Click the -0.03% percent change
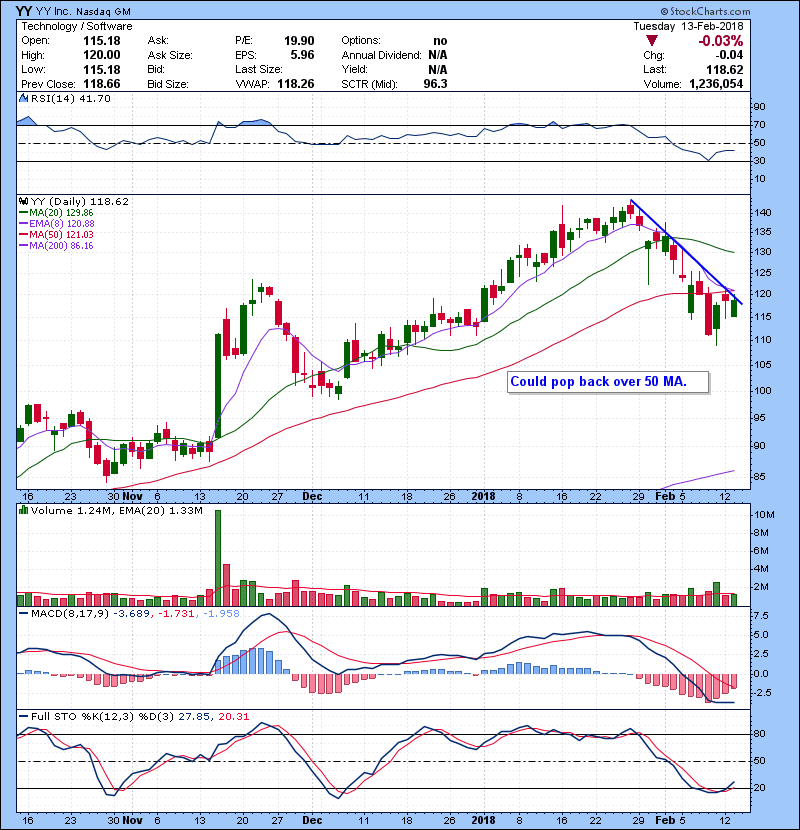800x830 pixels. [x=721, y=41]
